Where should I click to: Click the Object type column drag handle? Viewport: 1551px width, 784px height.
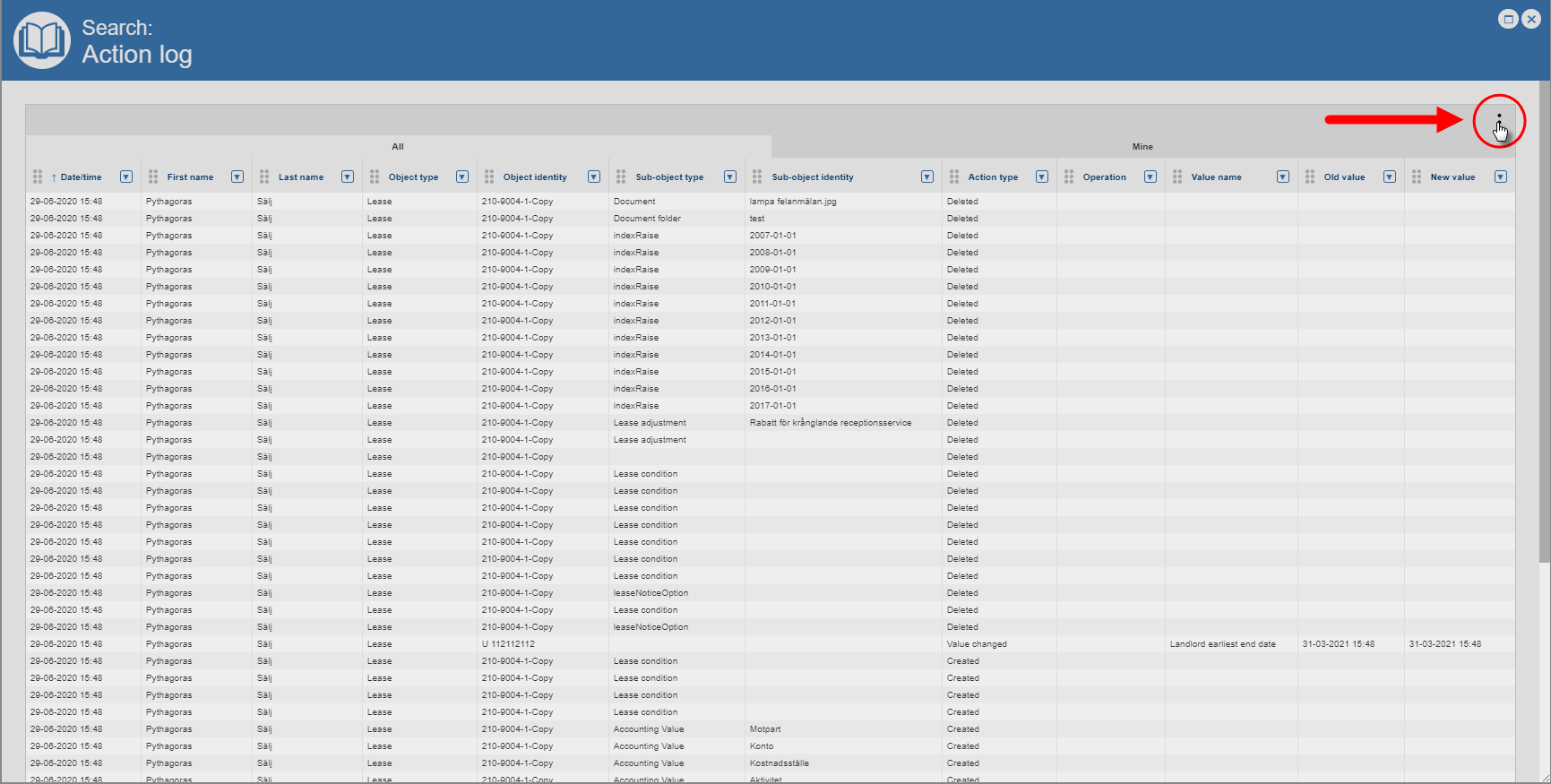375,177
